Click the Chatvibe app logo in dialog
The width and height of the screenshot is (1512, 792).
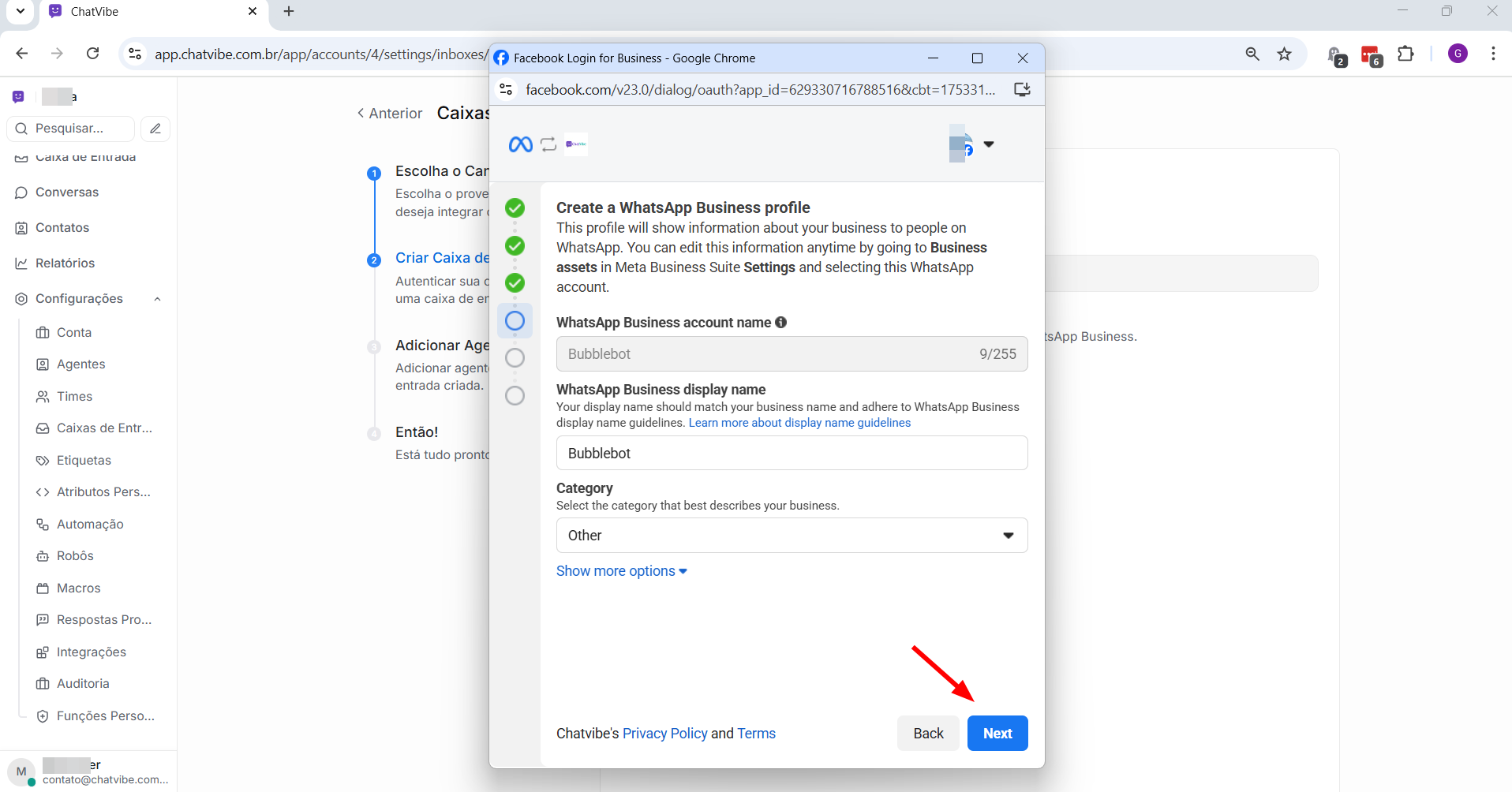tap(576, 144)
